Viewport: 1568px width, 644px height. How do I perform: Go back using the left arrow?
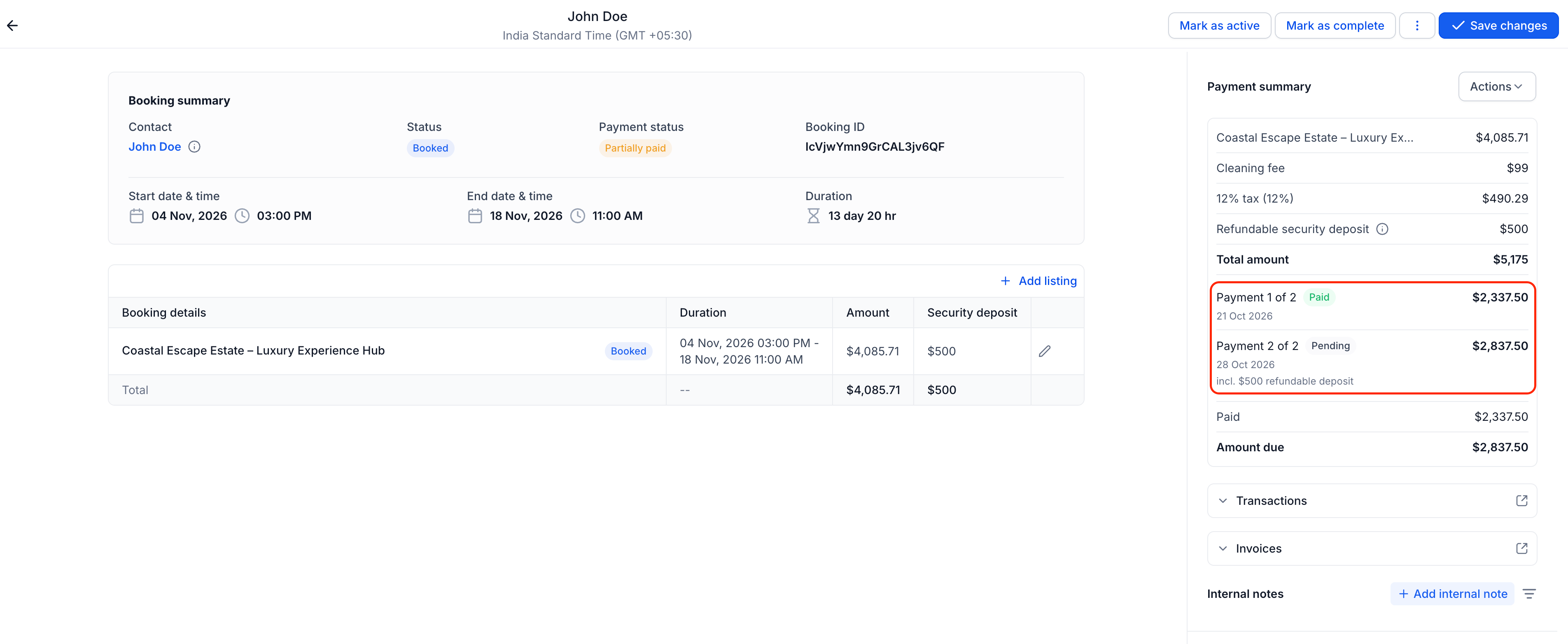tap(12, 26)
